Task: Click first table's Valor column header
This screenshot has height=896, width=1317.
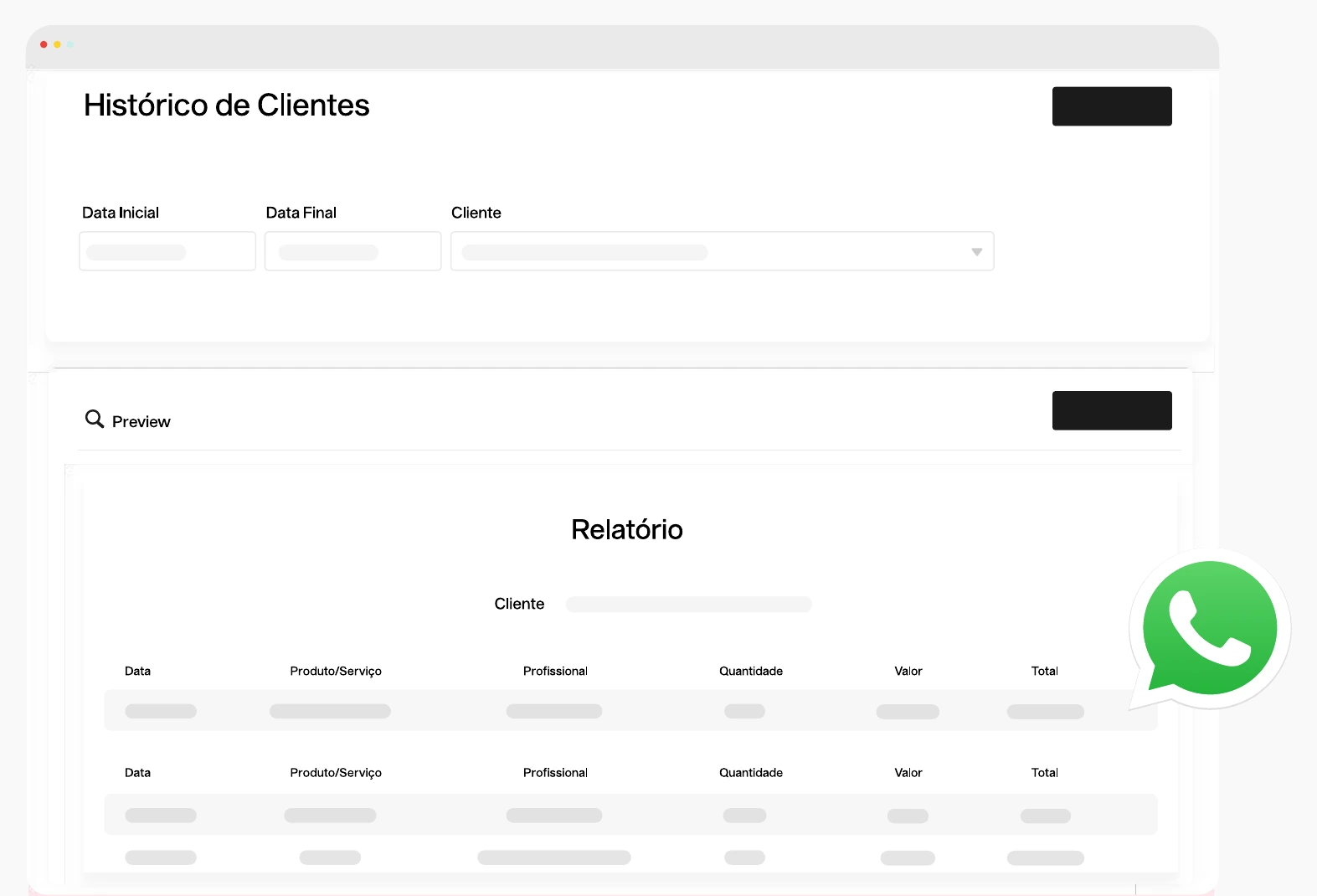Action: click(908, 671)
